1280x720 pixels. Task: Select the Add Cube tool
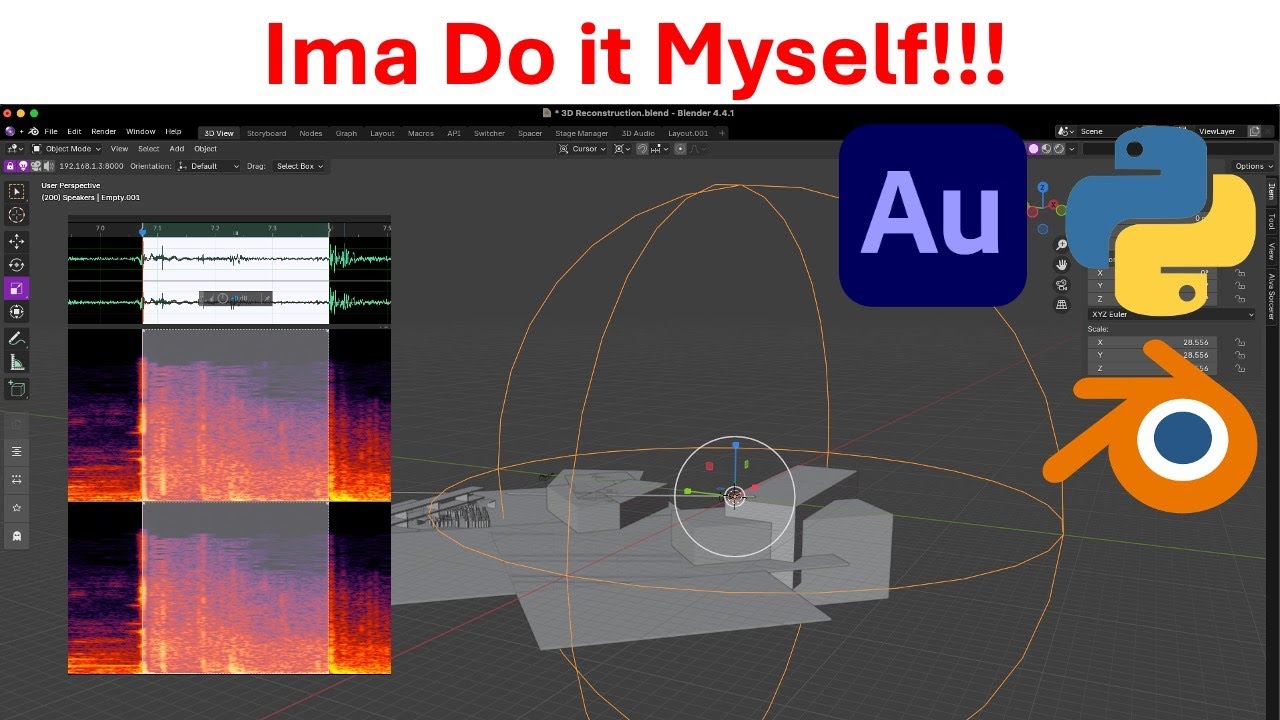(x=17, y=388)
